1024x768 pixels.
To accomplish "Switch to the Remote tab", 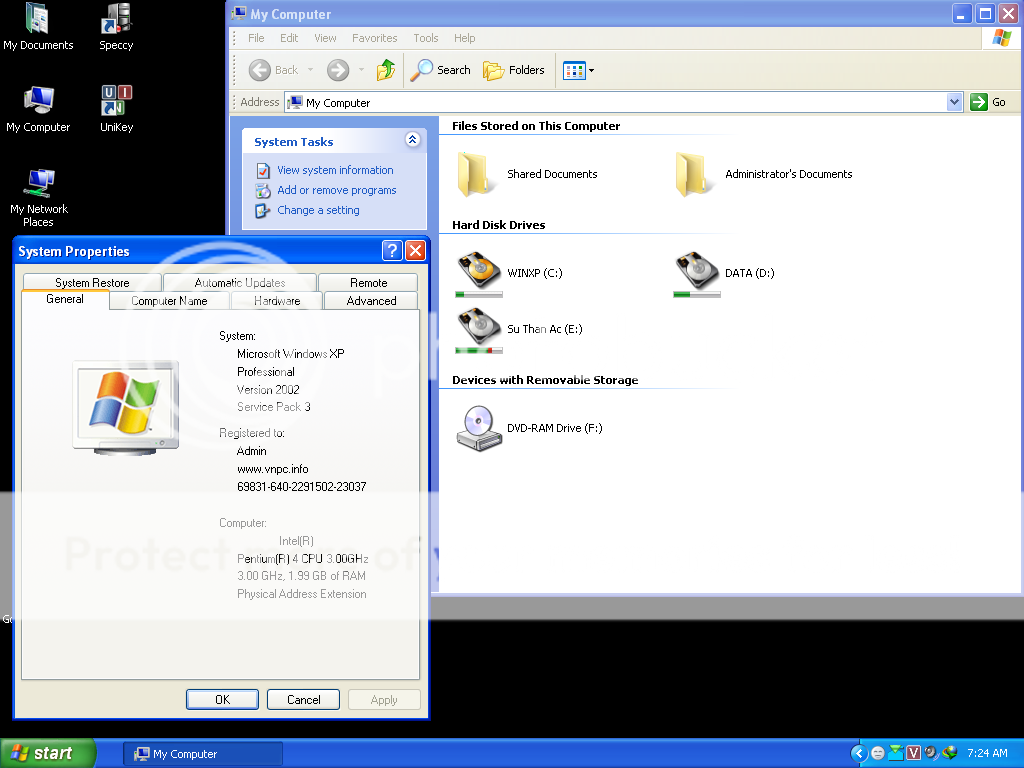I will click(368, 283).
